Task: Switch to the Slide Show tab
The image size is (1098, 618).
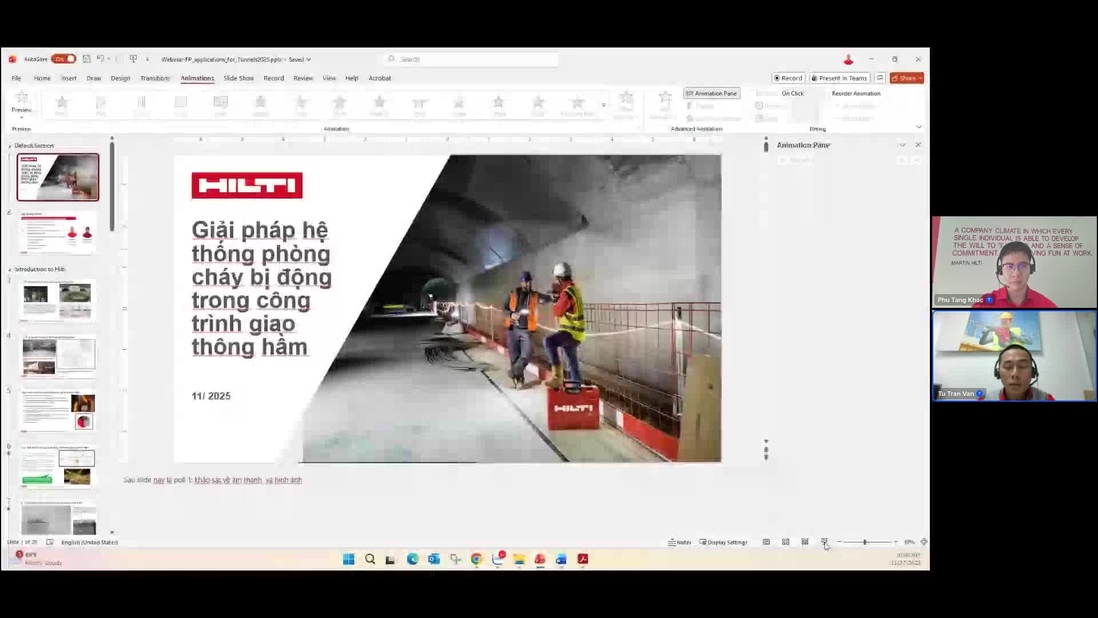Action: pos(238,78)
